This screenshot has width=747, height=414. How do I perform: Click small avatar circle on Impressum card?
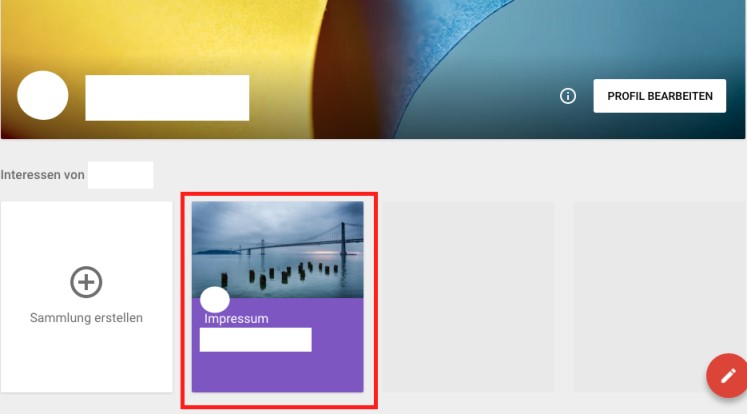click(x=215, y=300)
